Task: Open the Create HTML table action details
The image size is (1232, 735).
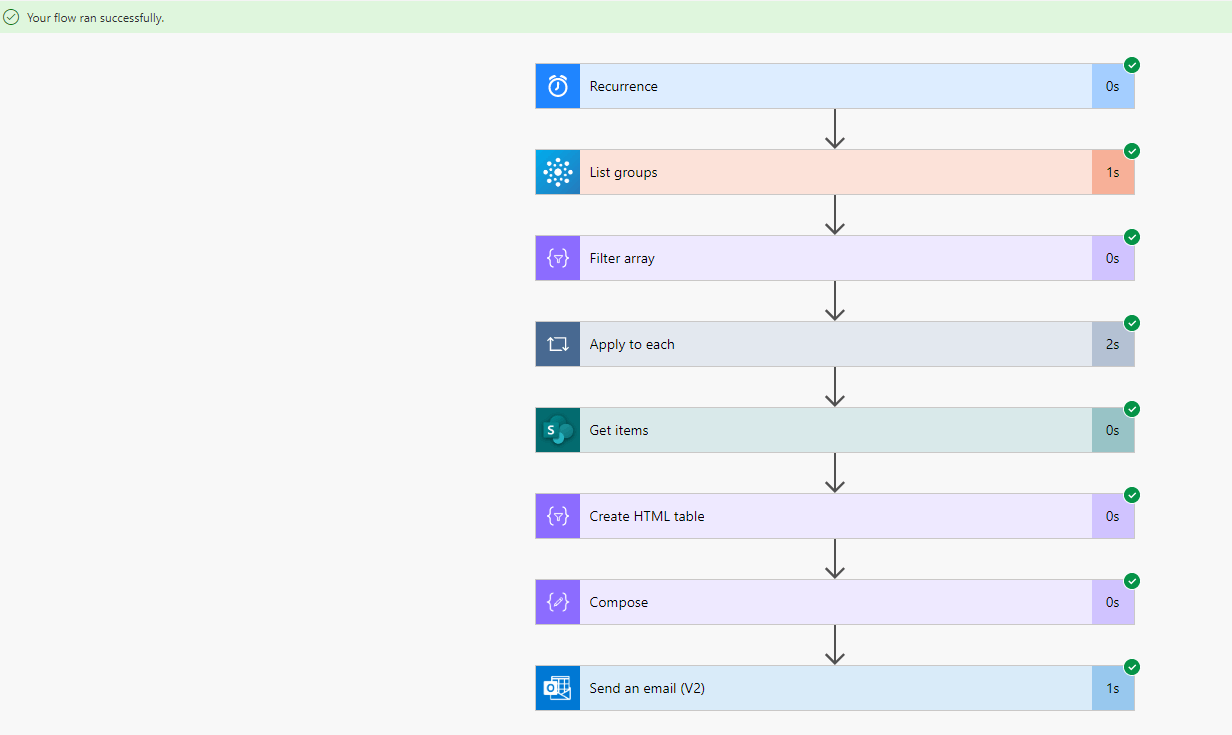Action: 835,516
